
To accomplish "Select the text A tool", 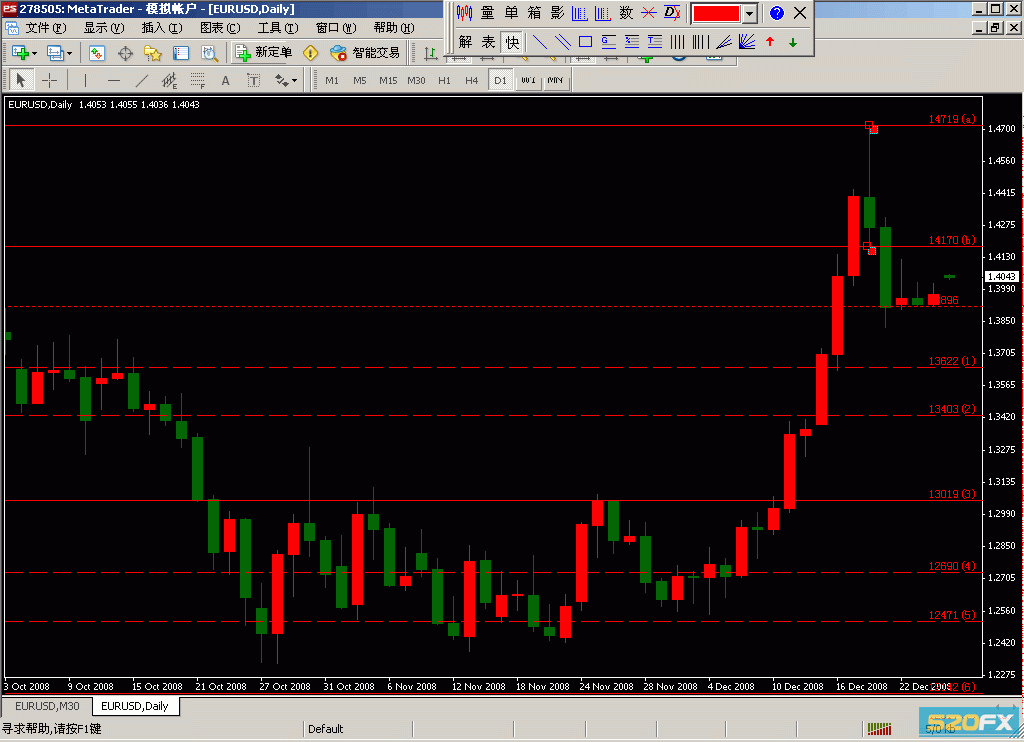I will click(x=225, y=80).
